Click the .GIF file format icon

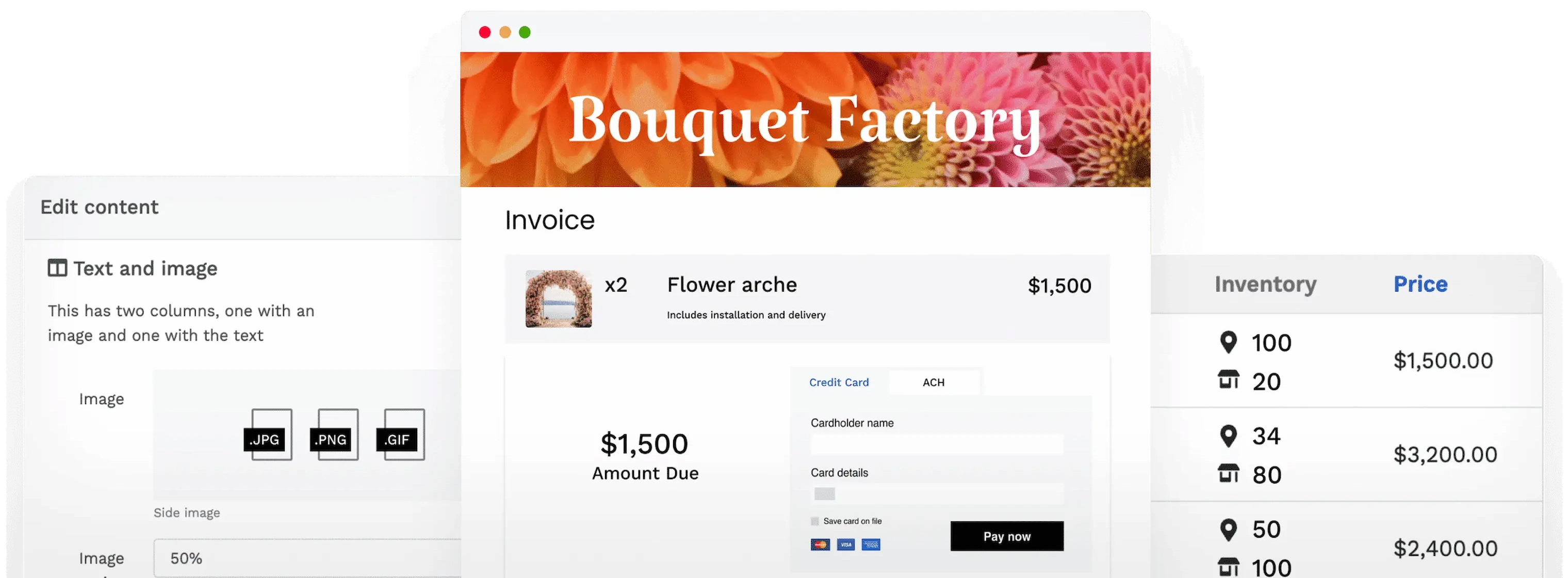tap(401, 434)
